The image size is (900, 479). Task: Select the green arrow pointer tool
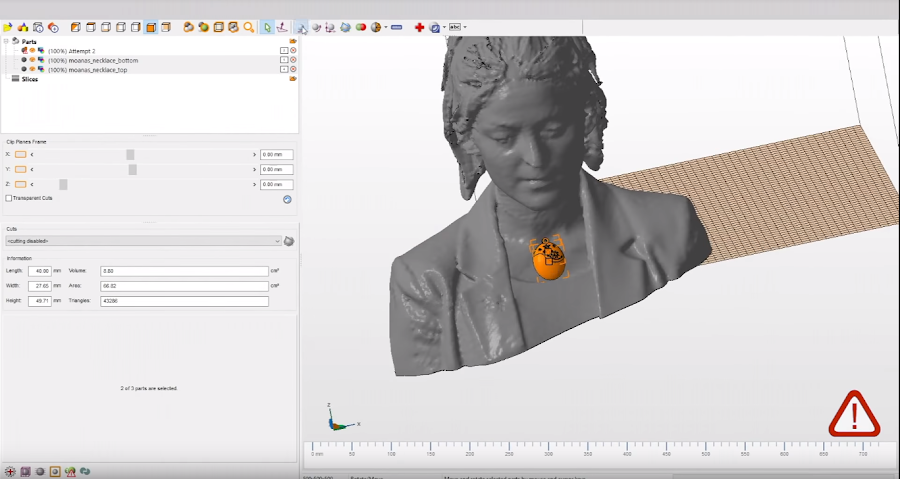[x=267, y=27]
